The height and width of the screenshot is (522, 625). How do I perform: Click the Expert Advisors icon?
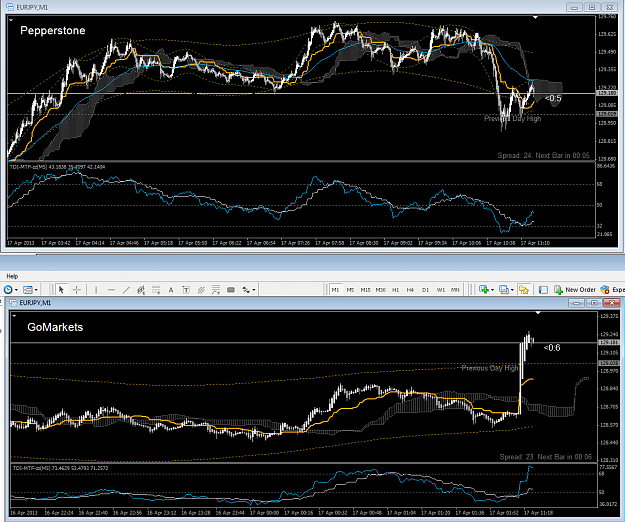click(x=605, y=290)
